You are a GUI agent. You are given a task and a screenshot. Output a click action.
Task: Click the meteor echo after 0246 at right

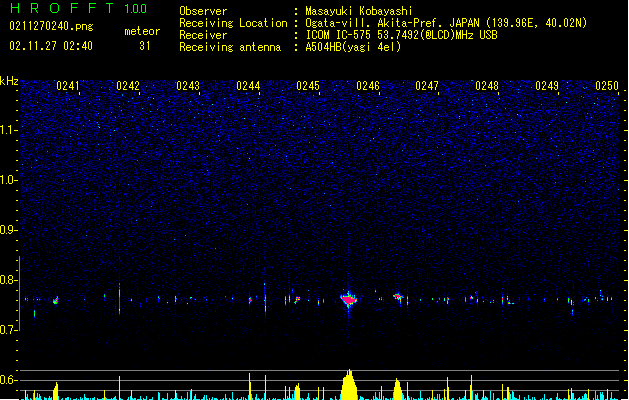[398, 297]
